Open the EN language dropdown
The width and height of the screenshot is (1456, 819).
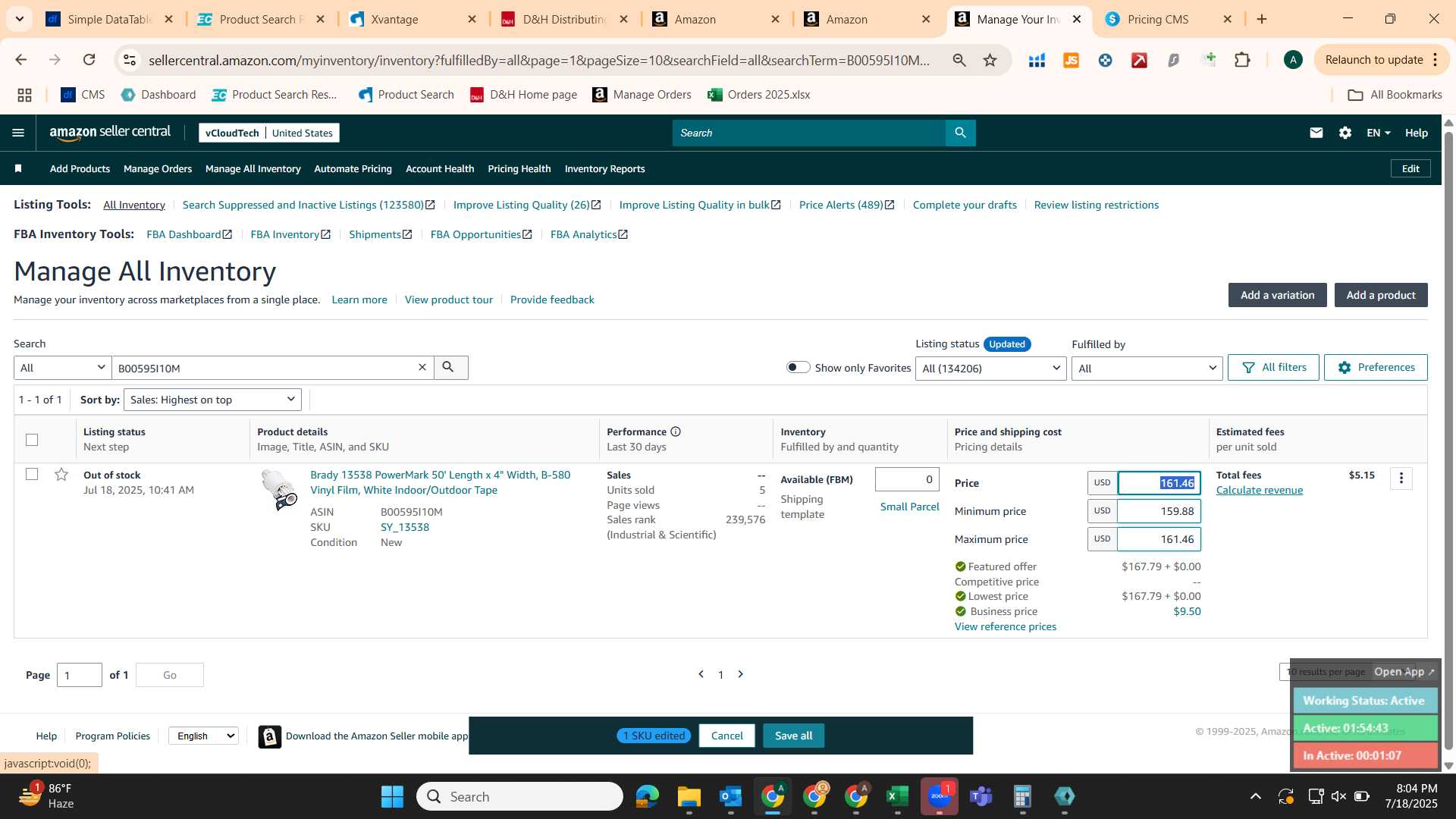[x=1378, y=133]
